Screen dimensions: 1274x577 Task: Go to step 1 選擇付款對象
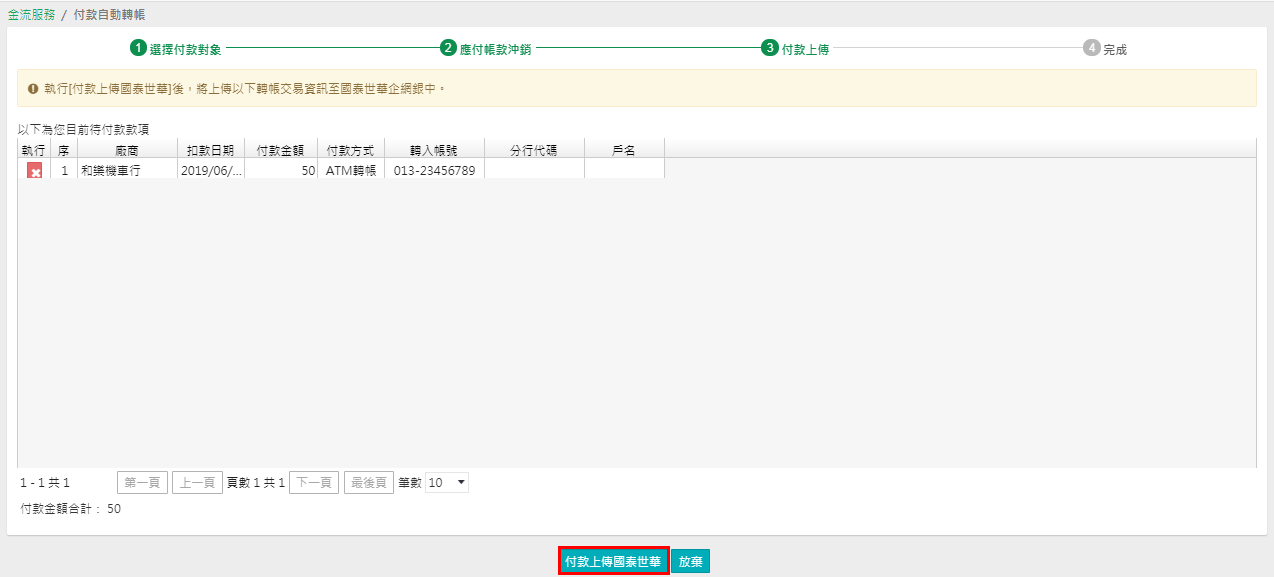tap(176, 49)
